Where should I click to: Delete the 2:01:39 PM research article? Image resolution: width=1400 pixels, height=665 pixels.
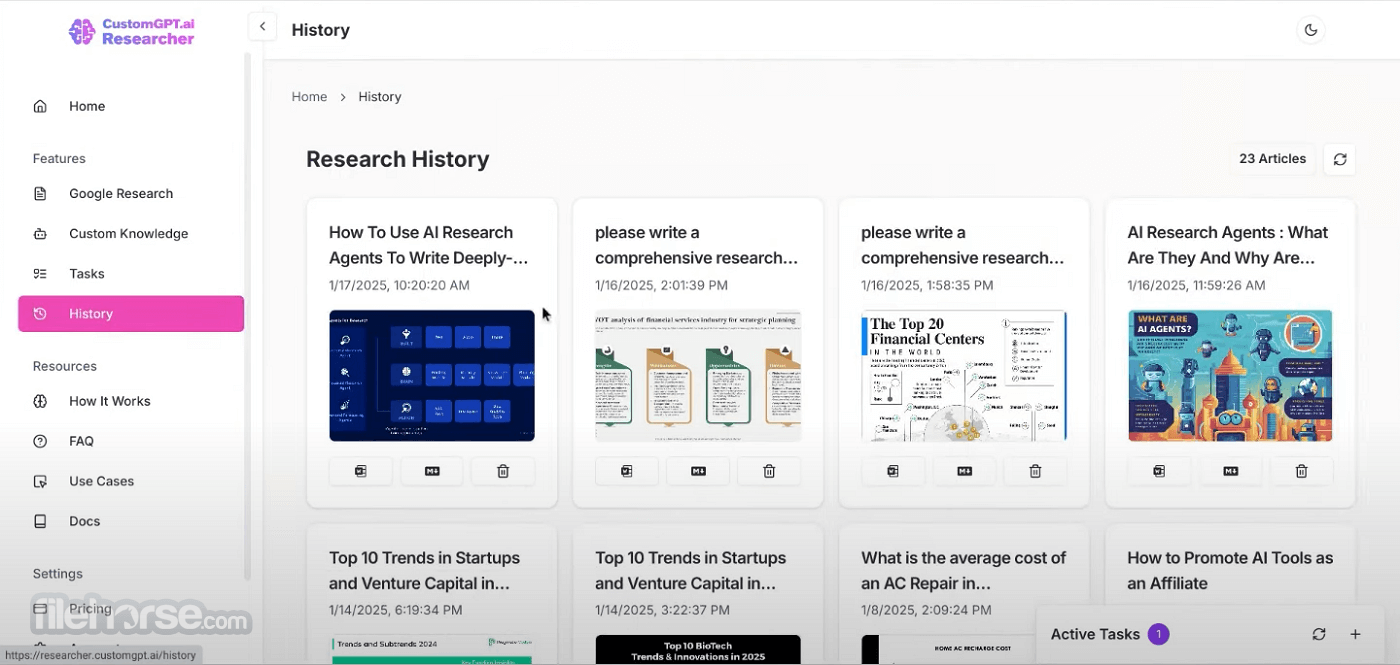tap(769, 471)
